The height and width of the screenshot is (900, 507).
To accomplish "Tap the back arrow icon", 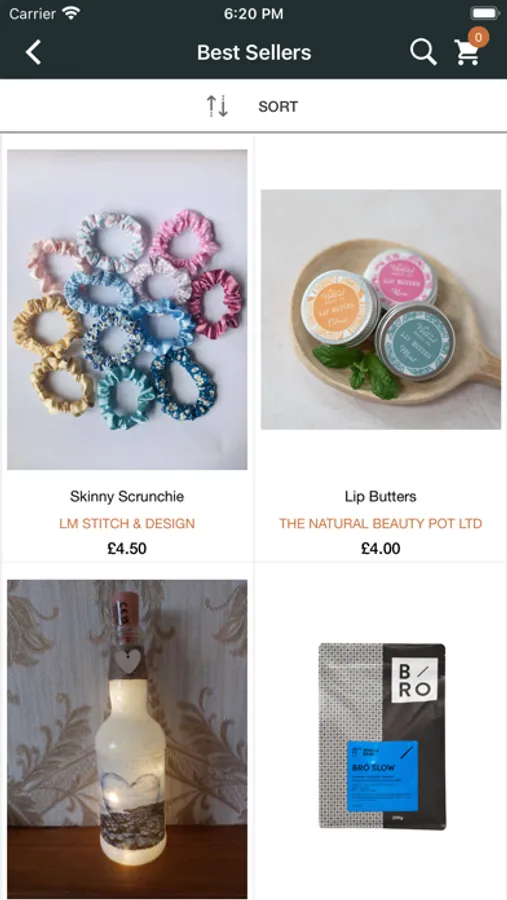I will click(33, 52).
